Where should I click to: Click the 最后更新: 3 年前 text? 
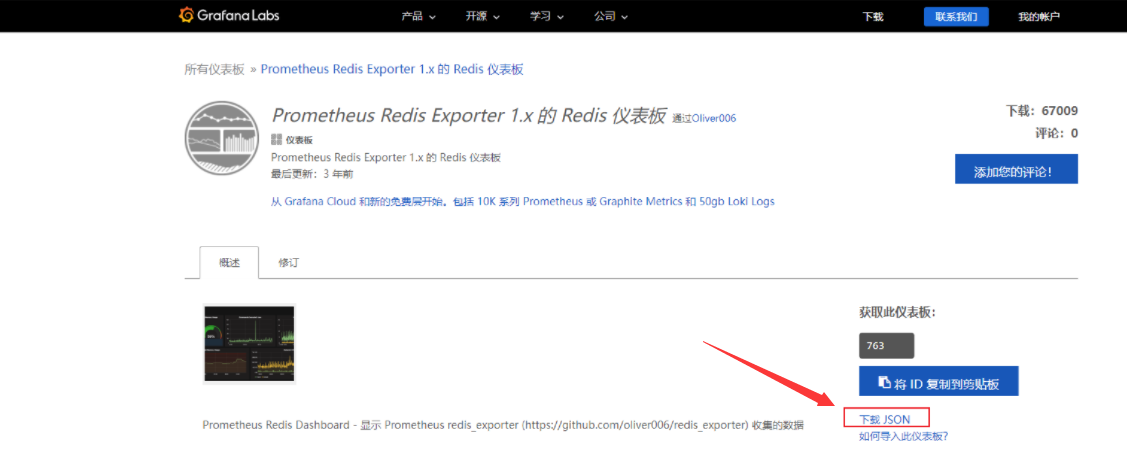click(312, 174)
